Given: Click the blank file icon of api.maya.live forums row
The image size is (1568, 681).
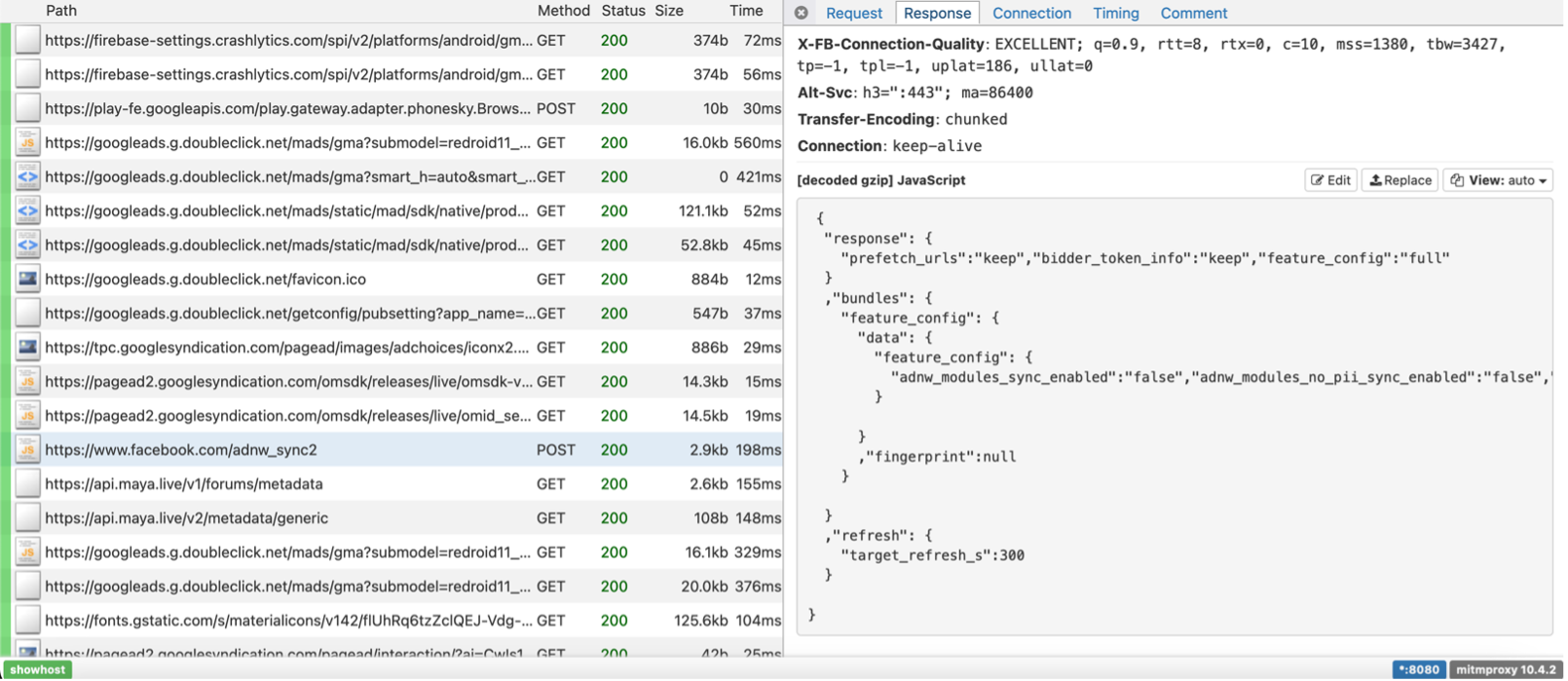Looking at the screenshot, I should pyautogui.click(x=27, y=484).
